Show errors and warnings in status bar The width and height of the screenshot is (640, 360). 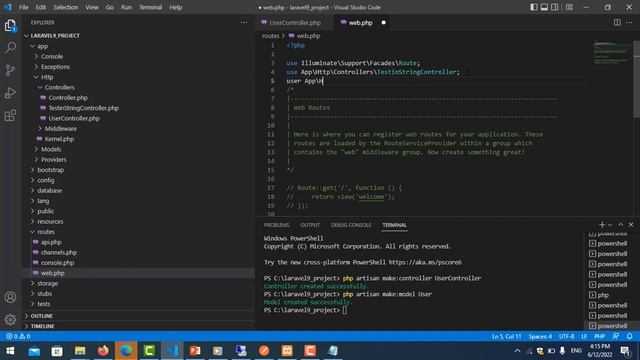click(x=18, y=336)
